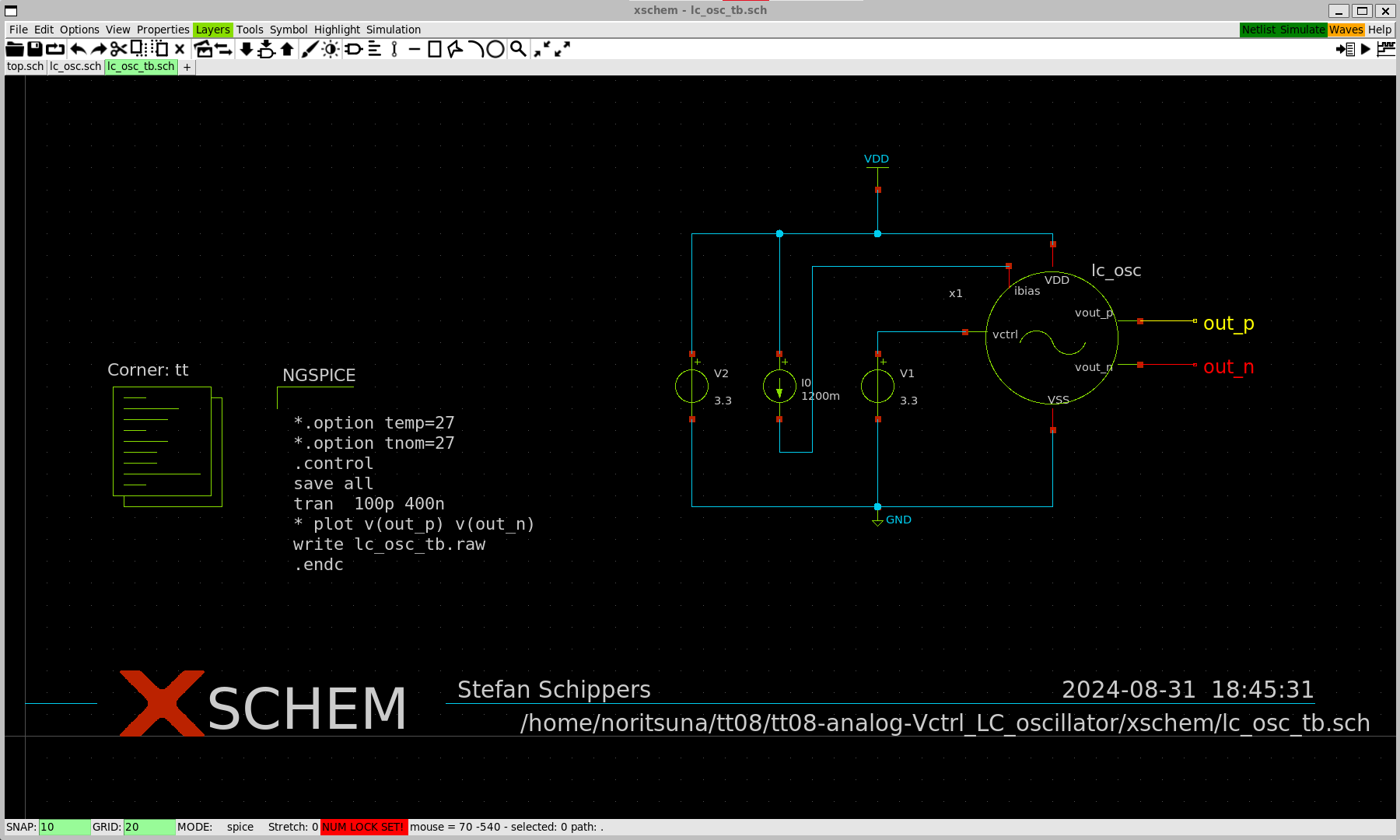Select the circle drawing tool
1400x840 pixels.
pyautogui.click(x=496, y=48)
